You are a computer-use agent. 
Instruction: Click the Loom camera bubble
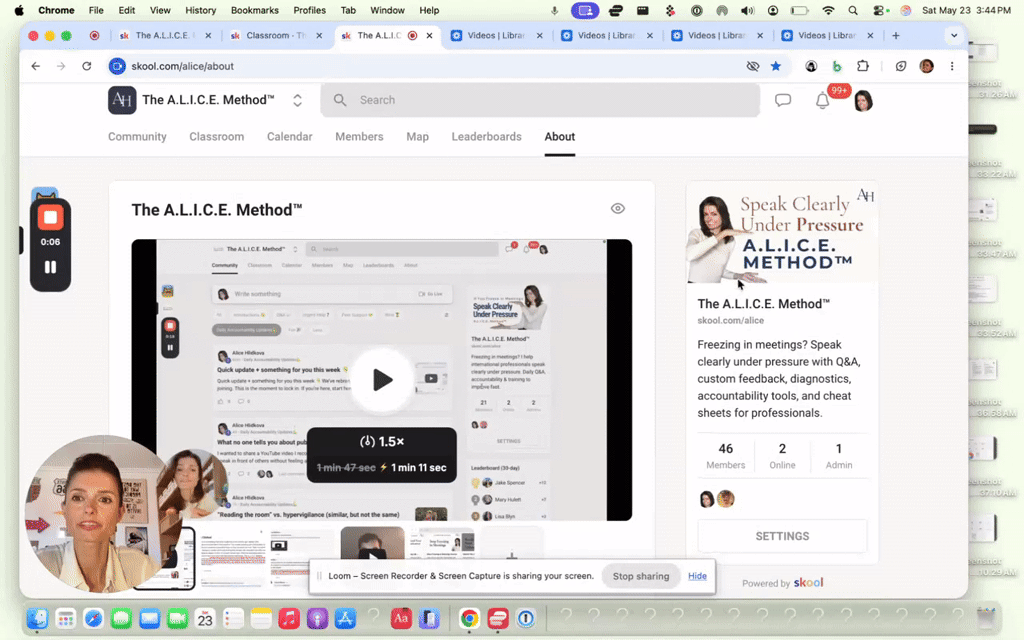pos(104,514)
